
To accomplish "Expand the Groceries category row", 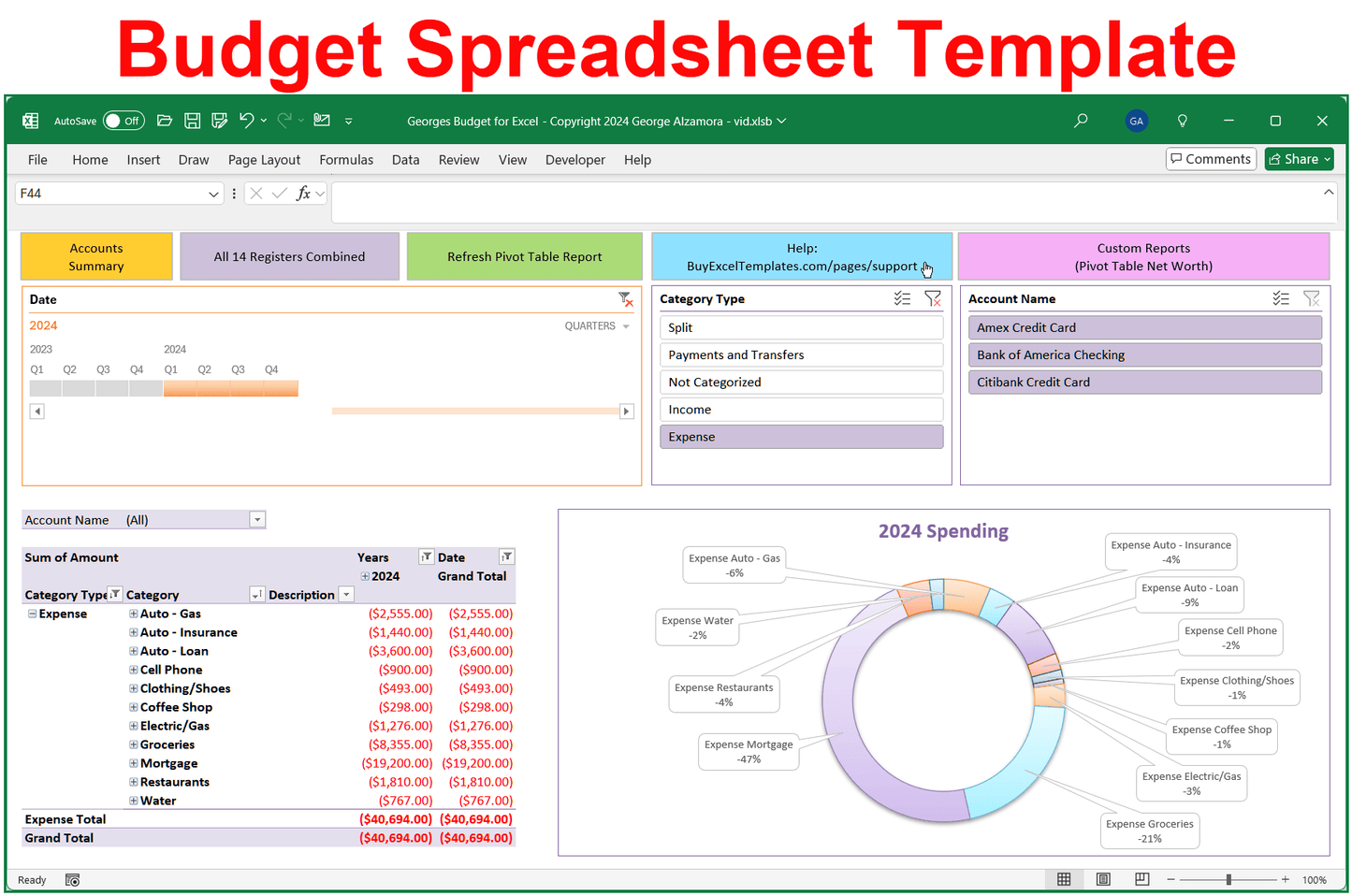I will (133, 744).
